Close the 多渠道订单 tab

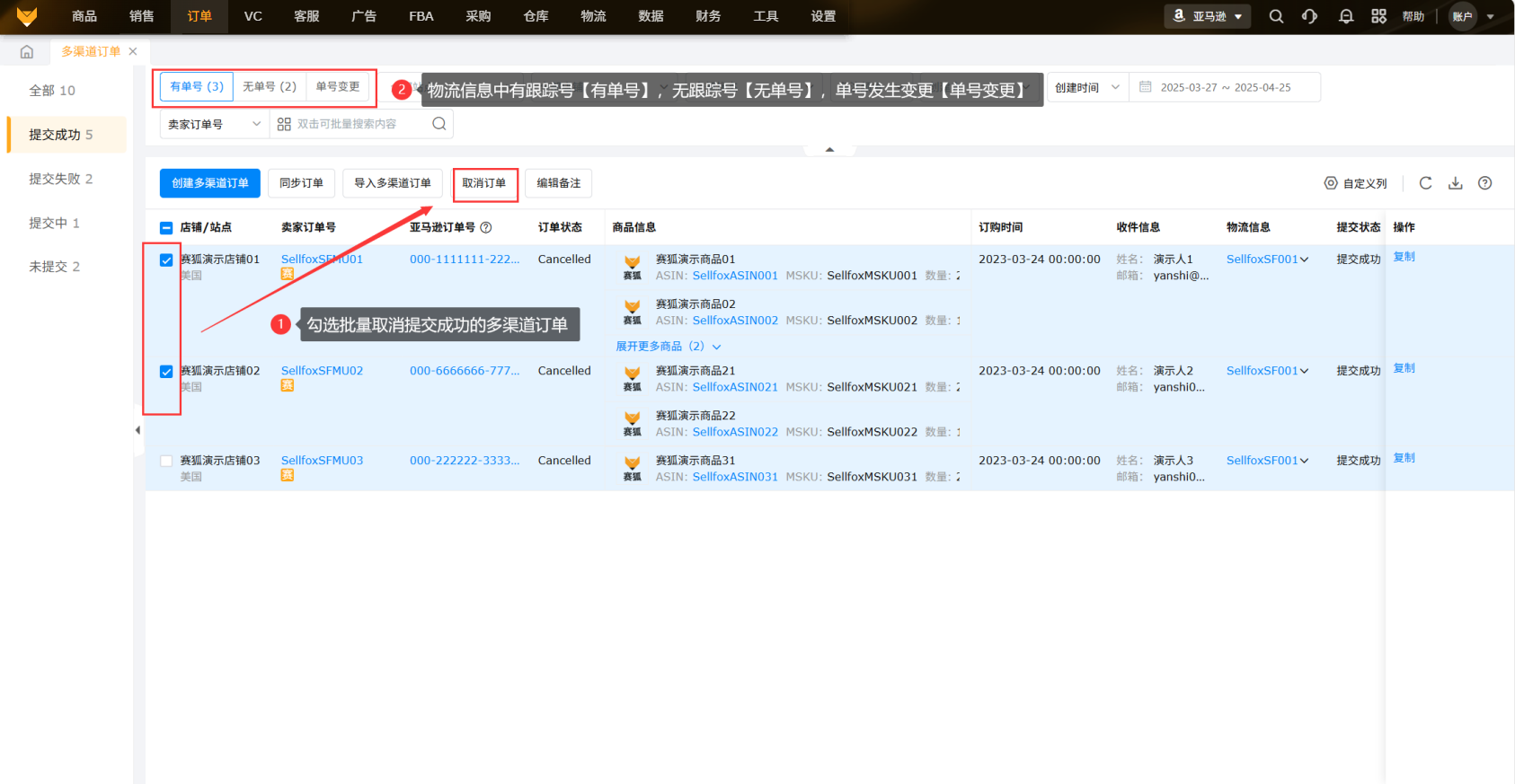(133, 51)
